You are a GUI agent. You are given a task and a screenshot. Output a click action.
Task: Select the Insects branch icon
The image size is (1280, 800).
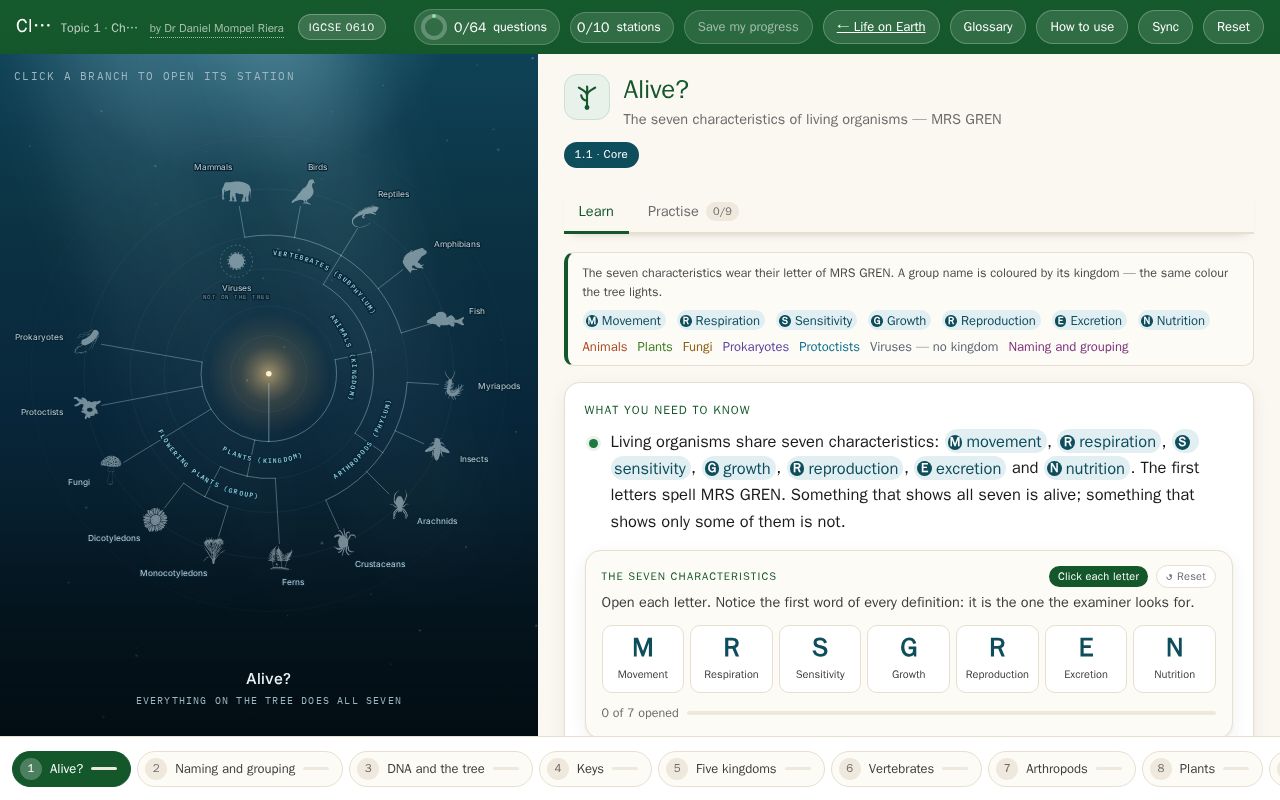tap(437, 448)
